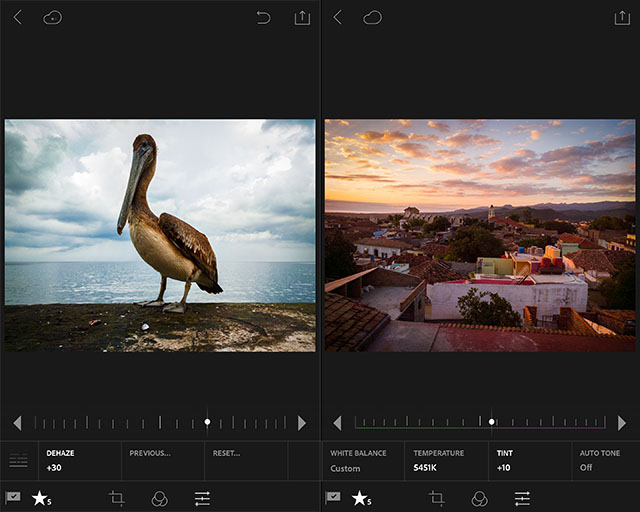
Task: Open cloud sync status above the sunset photo
Action: coord(372,17)
